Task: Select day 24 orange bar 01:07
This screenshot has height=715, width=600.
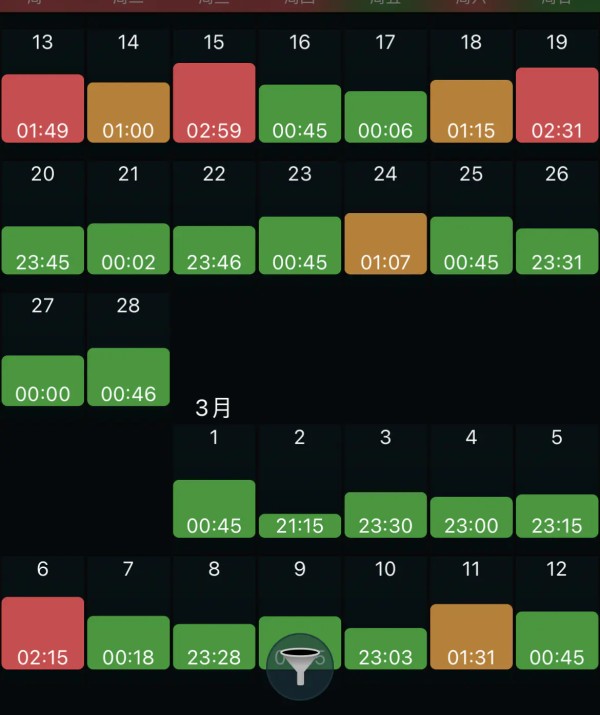Action: [x=386, y=244]
